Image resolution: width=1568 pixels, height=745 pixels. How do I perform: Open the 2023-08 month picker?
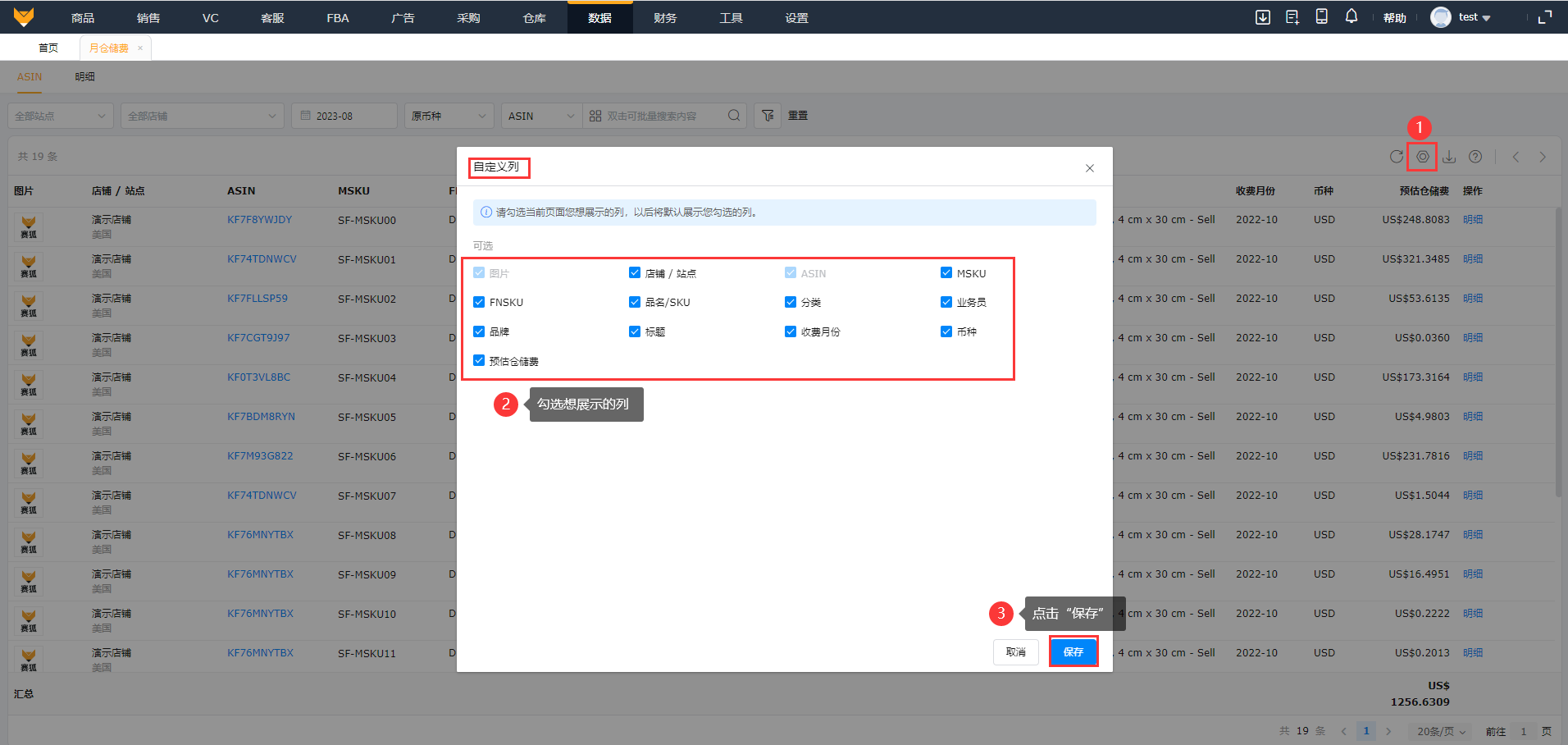[344, 116]
